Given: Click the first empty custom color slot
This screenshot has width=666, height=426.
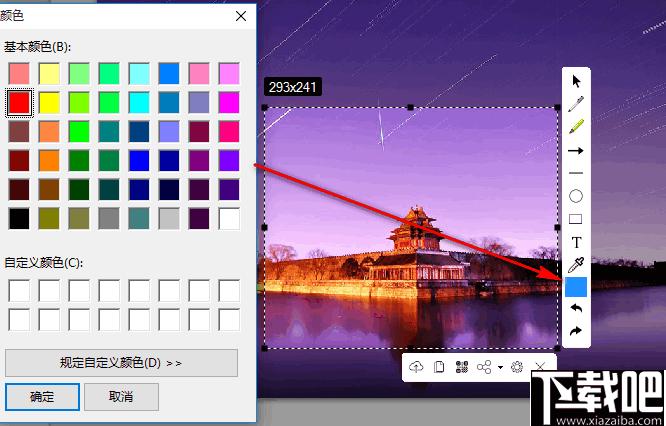Looking at the screenshot, I should [19, 291].
